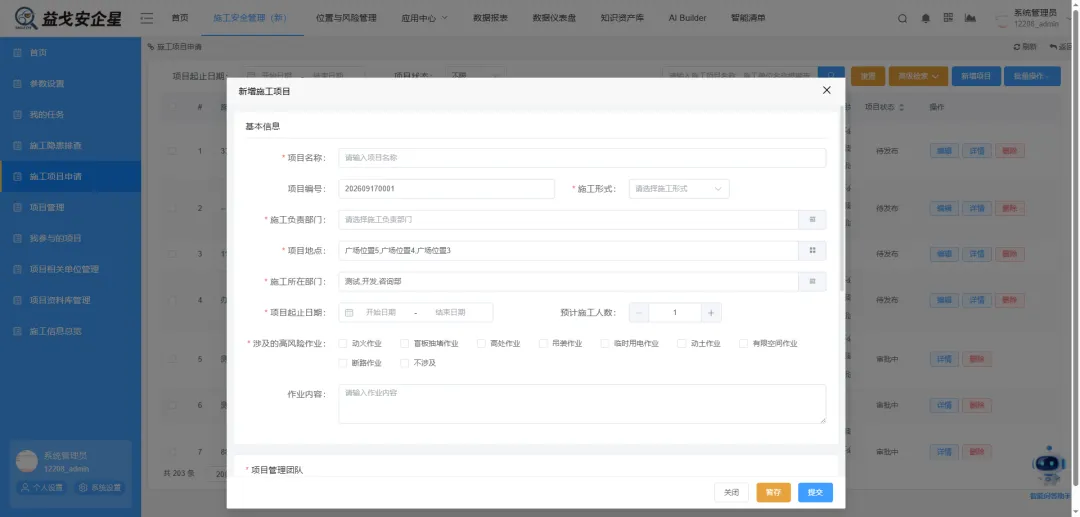Click the 项目相关单位管理 sidebar icon
Viewport: 1080px width, 517px height.
coord(18,269)
